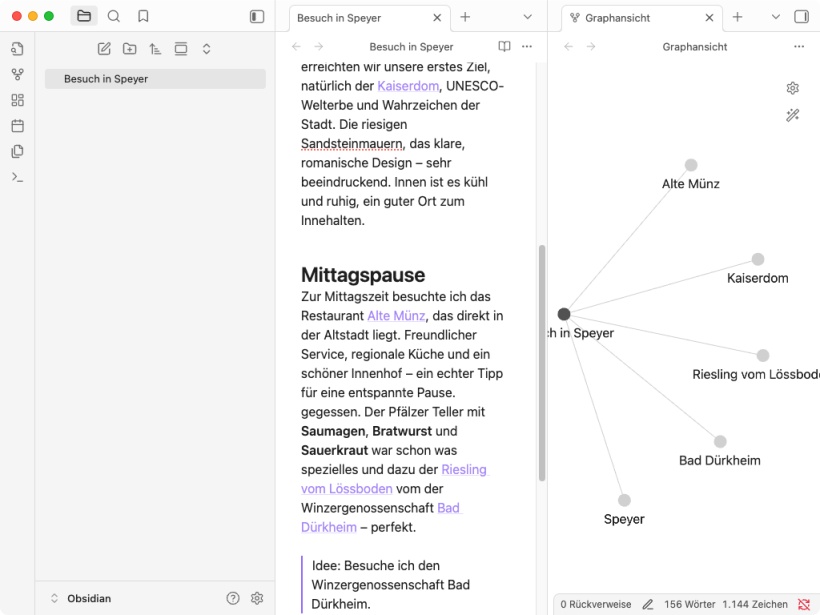Toggle editing mode pencil in status bar

tap(647, 604)
